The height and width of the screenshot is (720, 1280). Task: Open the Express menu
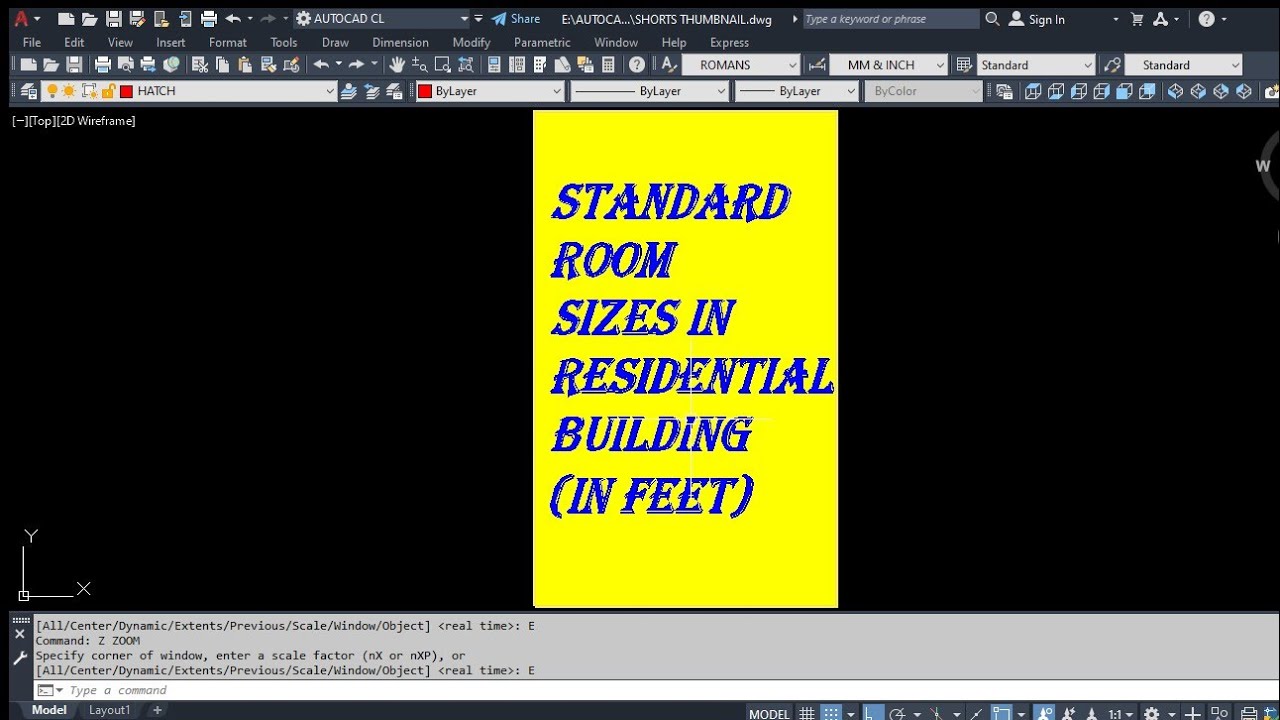pyautogui.click(x=729, y=42)
